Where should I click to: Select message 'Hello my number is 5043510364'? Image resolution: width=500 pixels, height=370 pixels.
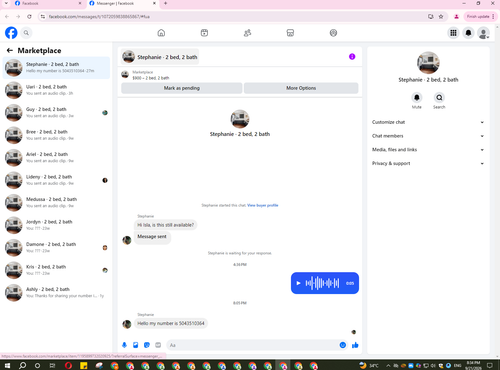pos(171,323)
